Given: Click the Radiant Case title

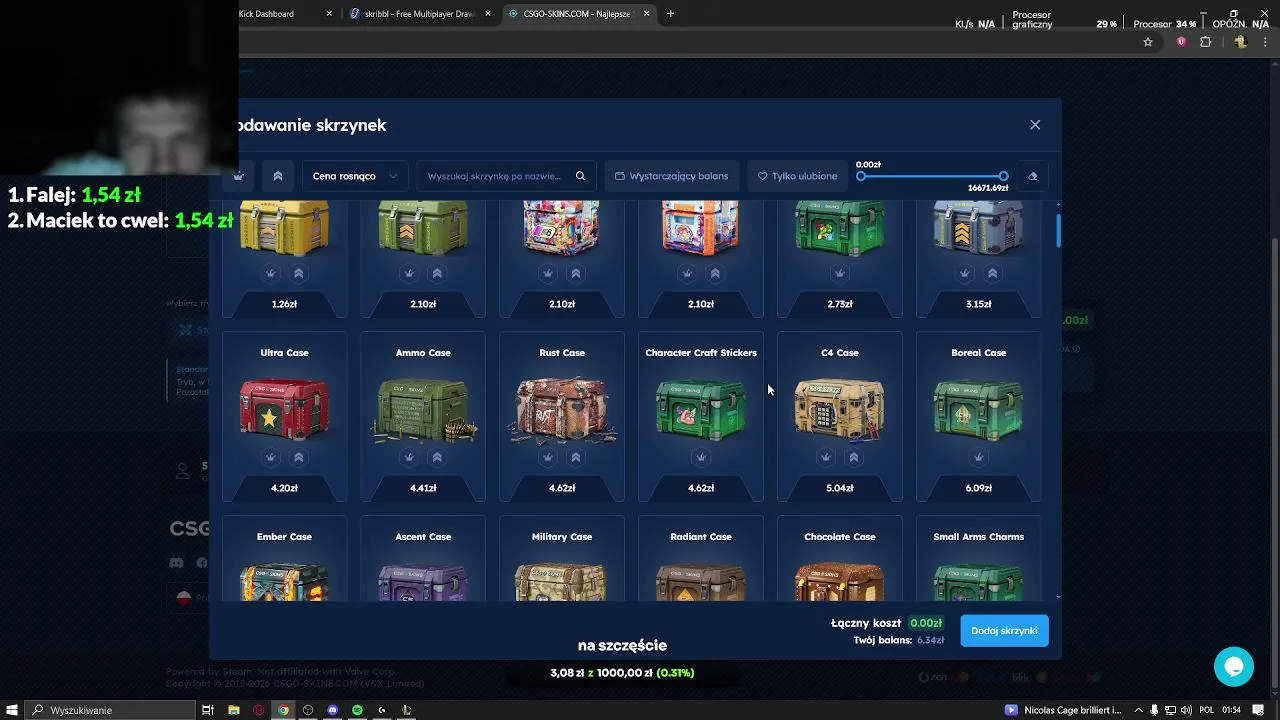Looking at the screenshot, I should pos(701,537).
